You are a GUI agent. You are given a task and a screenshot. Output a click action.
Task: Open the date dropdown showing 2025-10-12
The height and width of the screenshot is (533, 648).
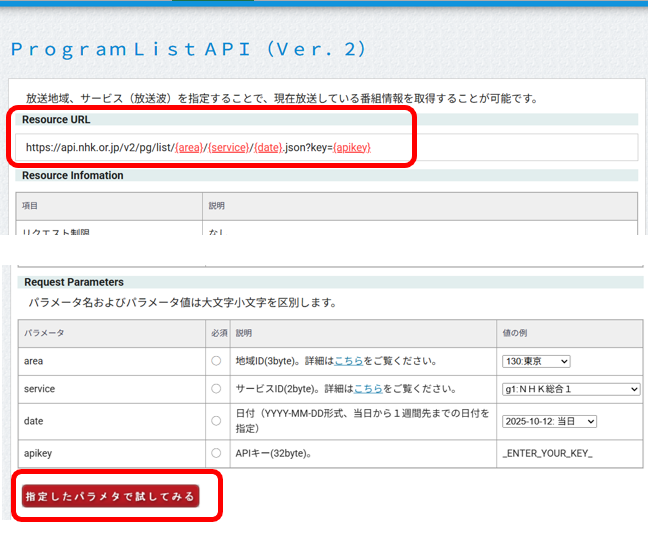click(x=549, y=421)
